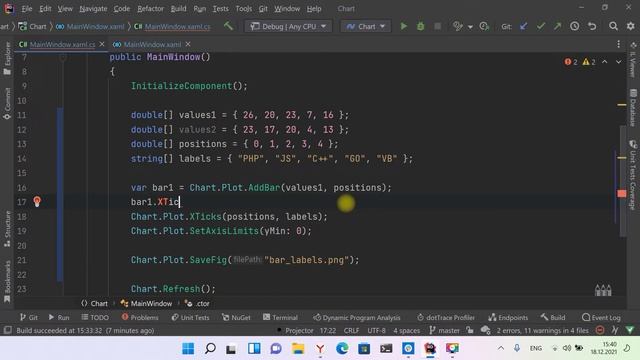Open the Run tool window at bottom
The image size is (640, 360).
point(59,317)
